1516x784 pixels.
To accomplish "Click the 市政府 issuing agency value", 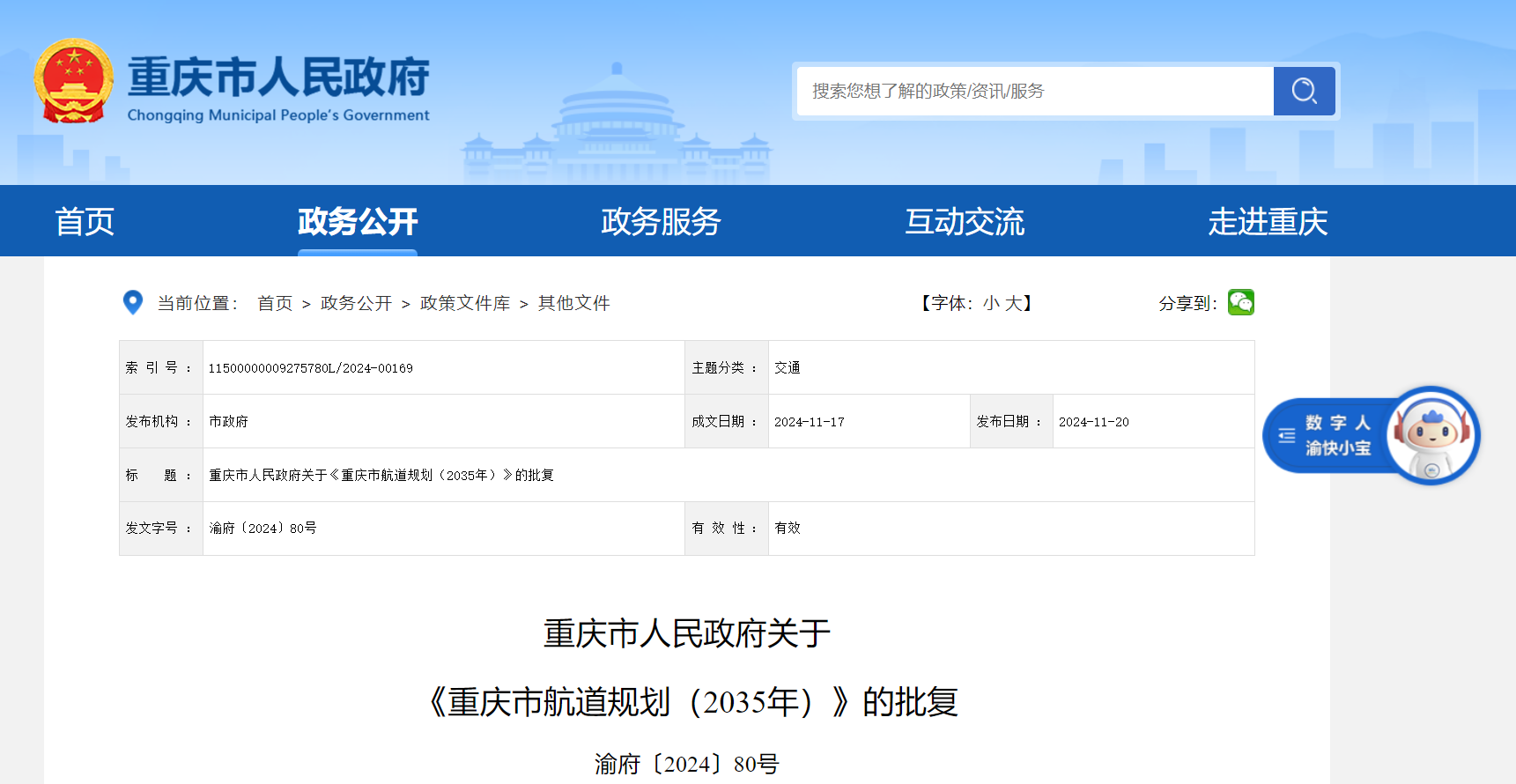I will coord(228,422).
